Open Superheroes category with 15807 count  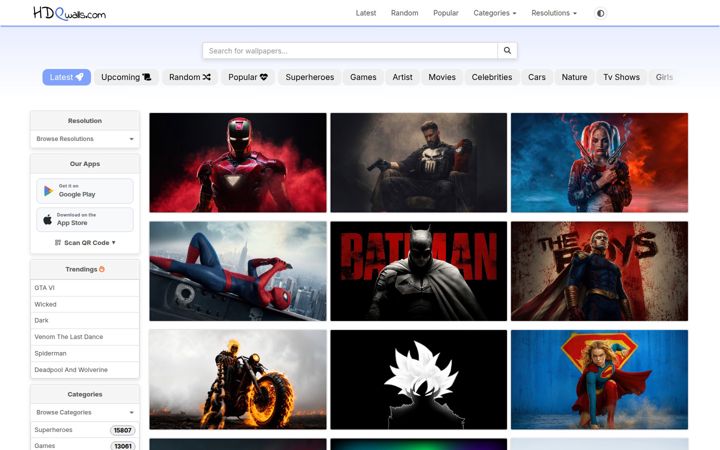pos(85,430)
